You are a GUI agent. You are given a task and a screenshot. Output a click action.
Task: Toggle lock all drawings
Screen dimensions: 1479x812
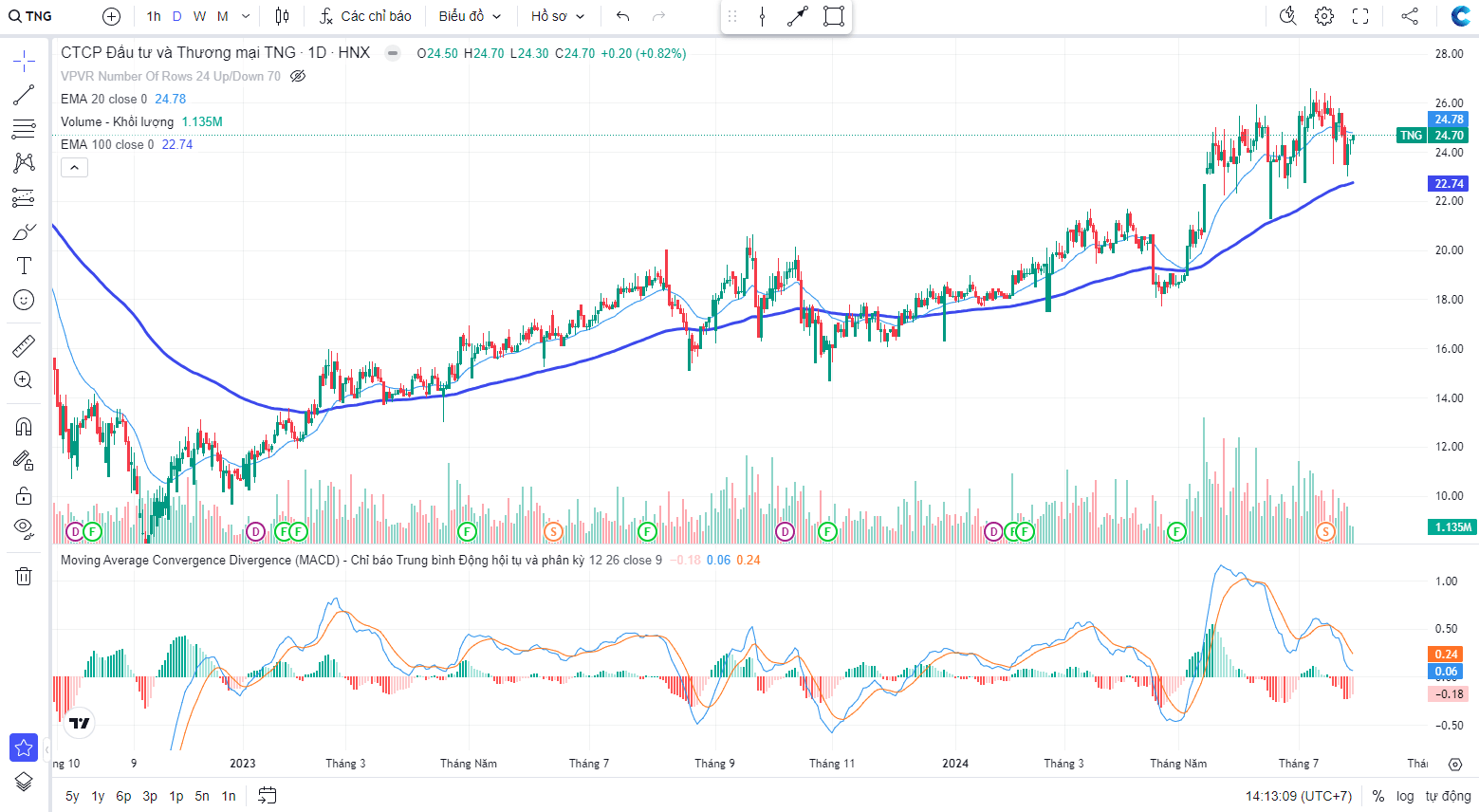click(x=24, y=495)
